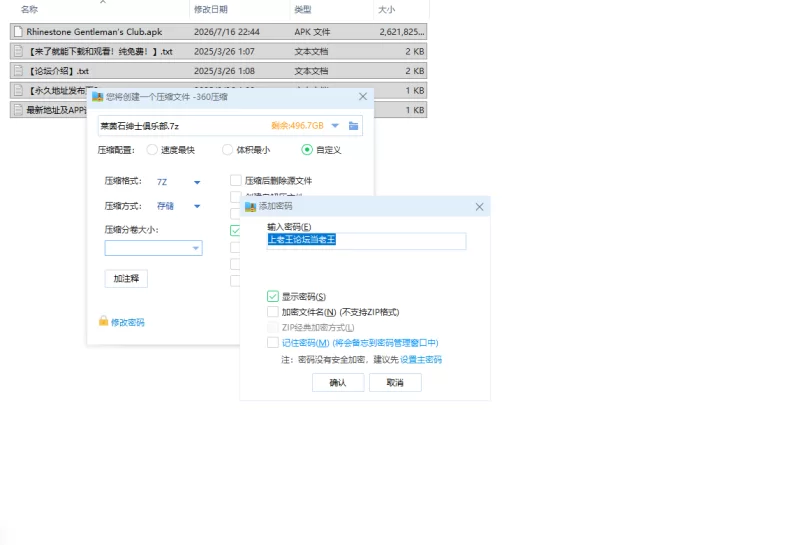800x545 pixels.
Task: Click the 输入密码 password input field
Action: (366, 241)
